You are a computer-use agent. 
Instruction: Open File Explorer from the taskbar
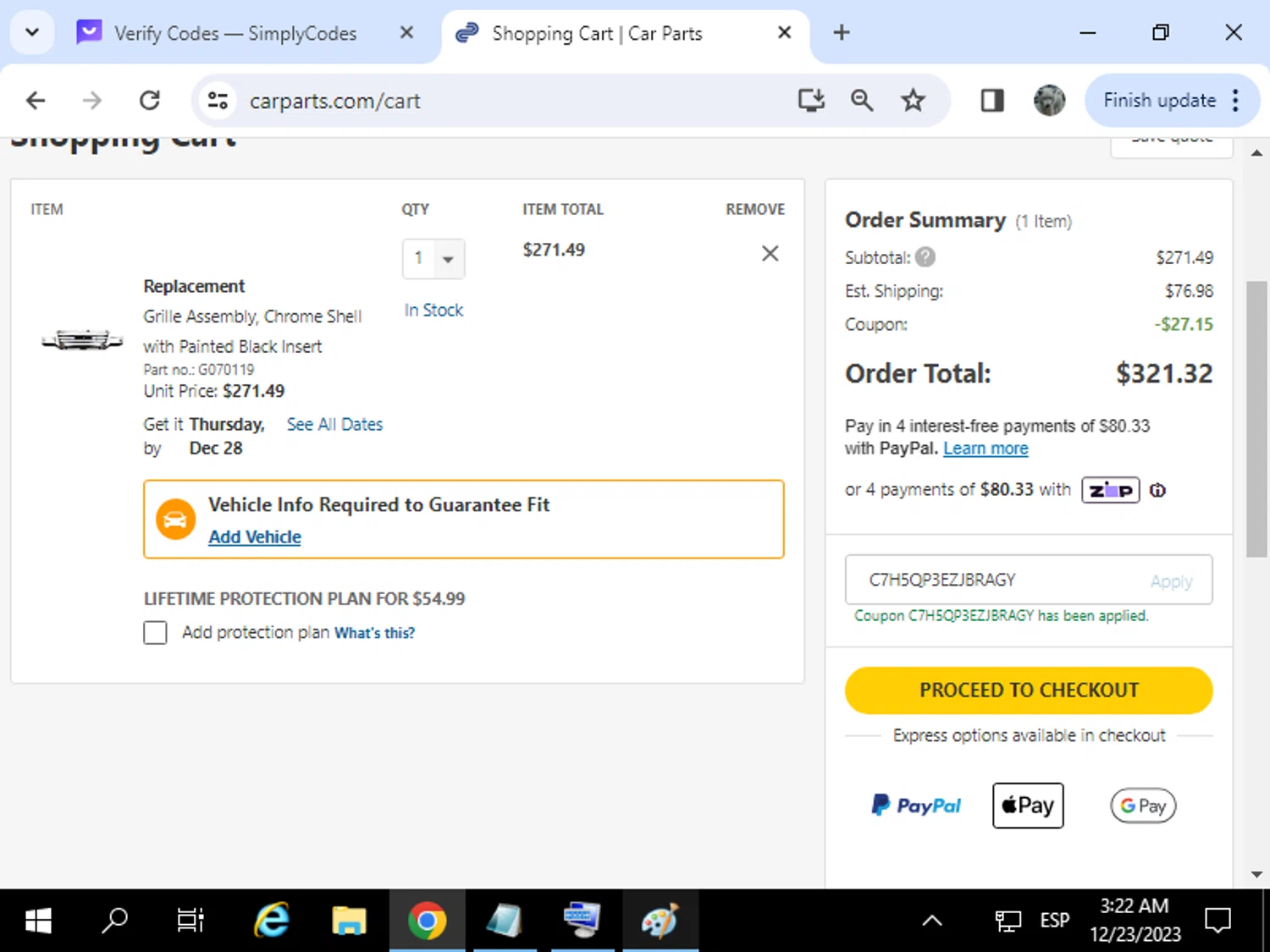point(349,920)
